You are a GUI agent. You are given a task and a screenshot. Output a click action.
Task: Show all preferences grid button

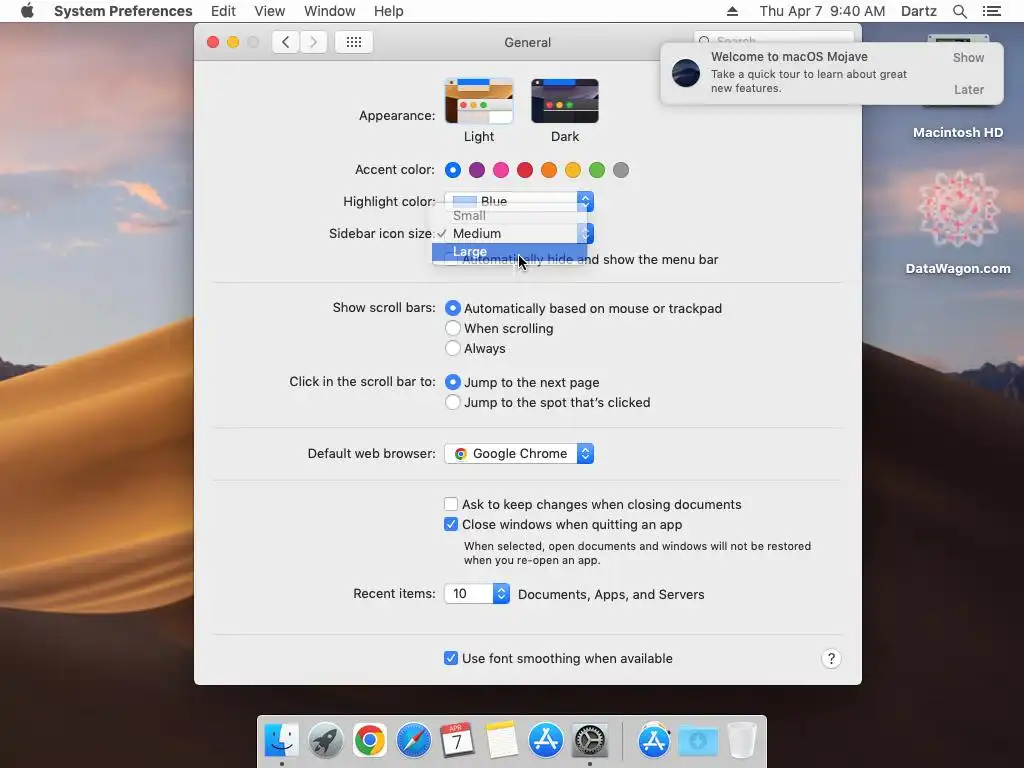[354, 42]
